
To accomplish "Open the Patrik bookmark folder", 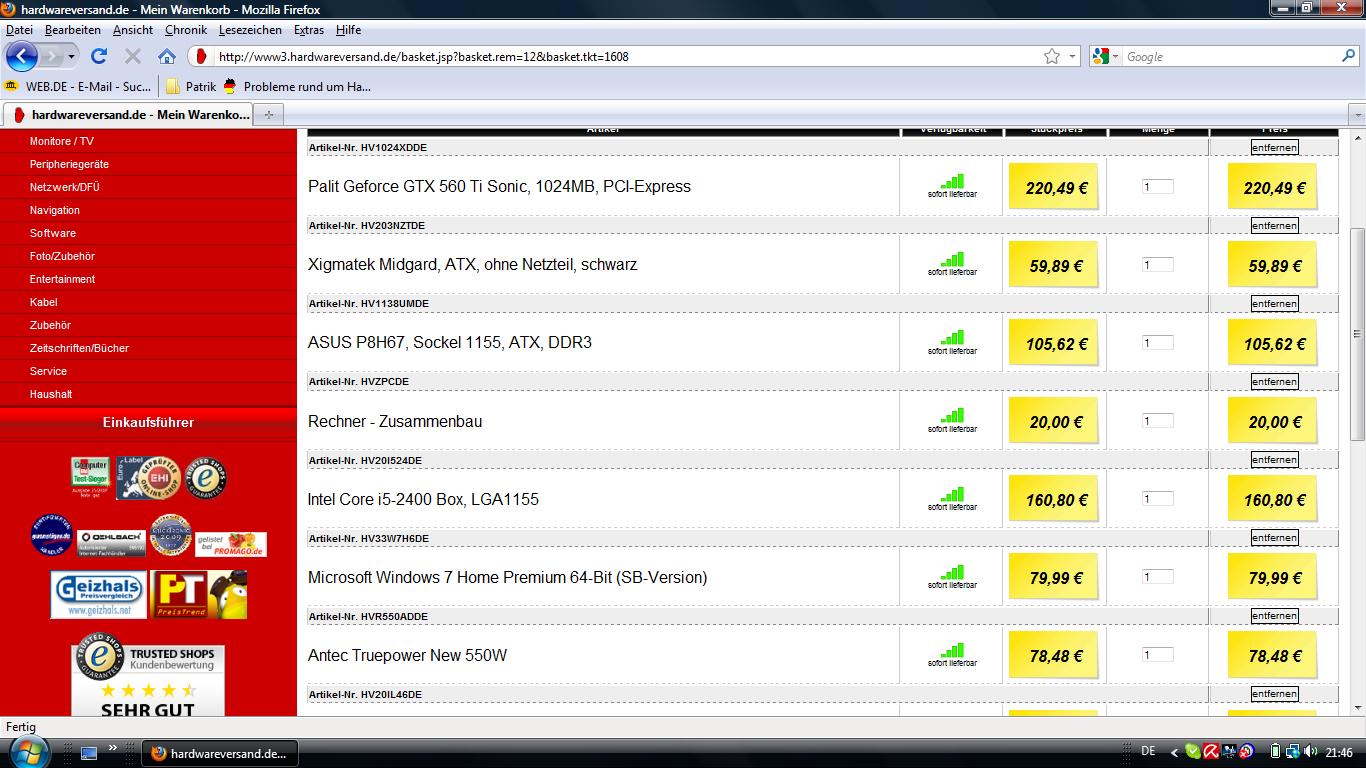I will pyautogui.click(x=191, y=87).
